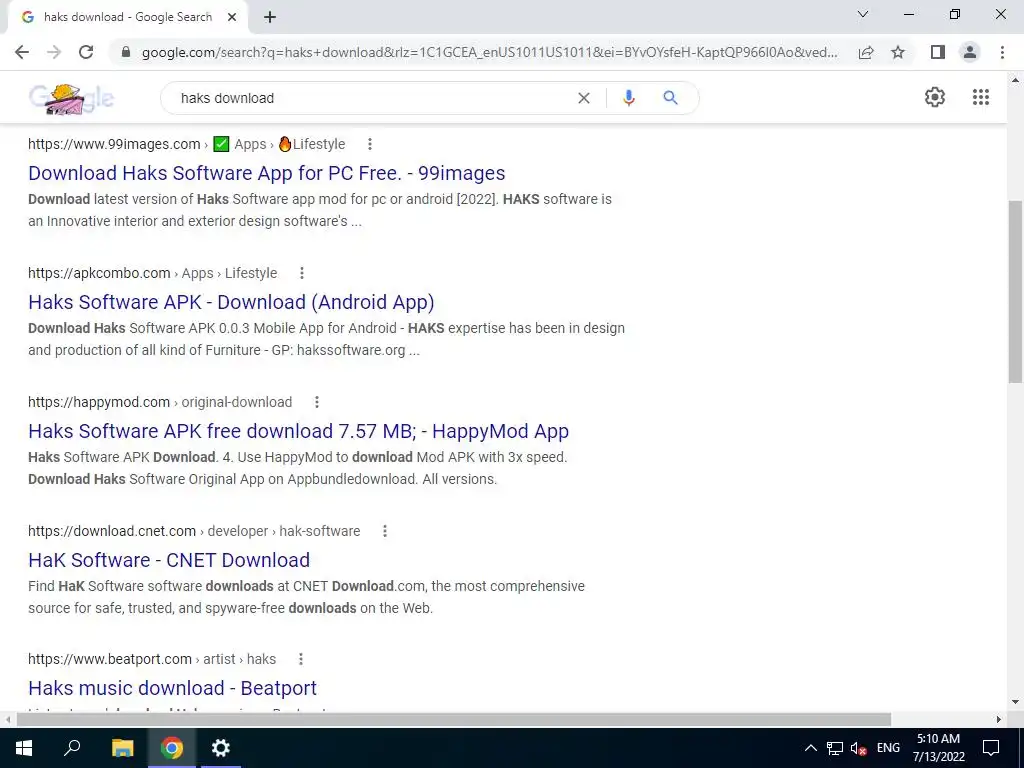Click the lock icon in address bar

(126, 52)
